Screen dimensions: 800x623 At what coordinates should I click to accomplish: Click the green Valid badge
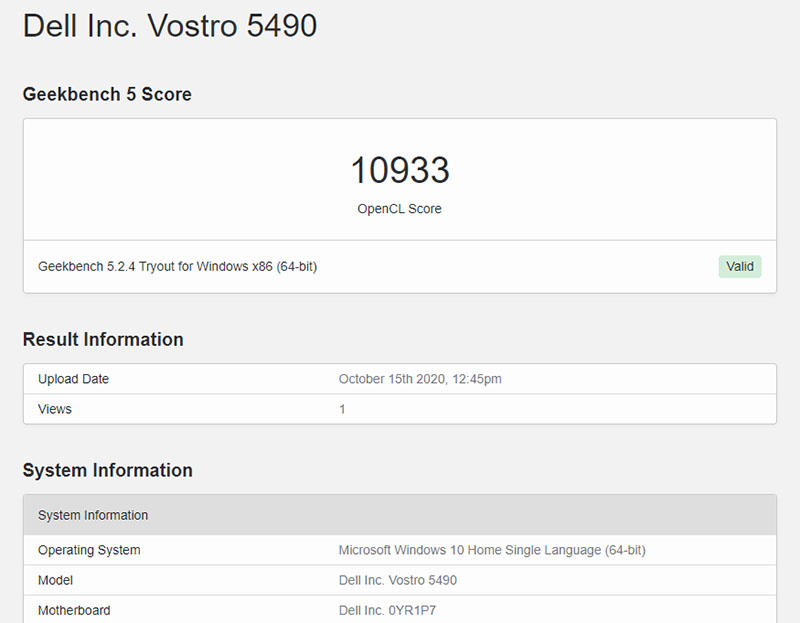(740, 266)
